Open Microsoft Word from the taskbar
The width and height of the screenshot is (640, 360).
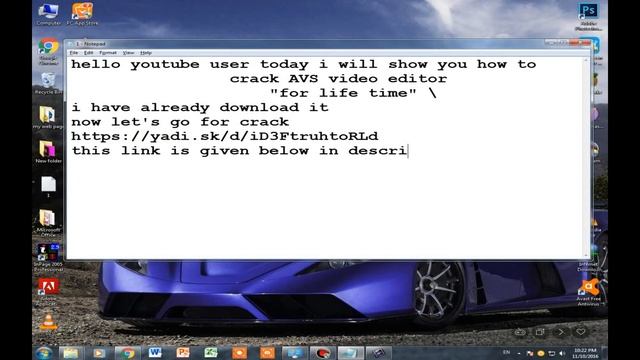click(155, 353)
